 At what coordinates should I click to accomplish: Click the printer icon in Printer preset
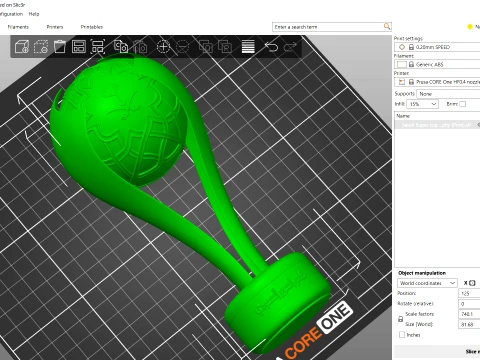pos(402,82)
